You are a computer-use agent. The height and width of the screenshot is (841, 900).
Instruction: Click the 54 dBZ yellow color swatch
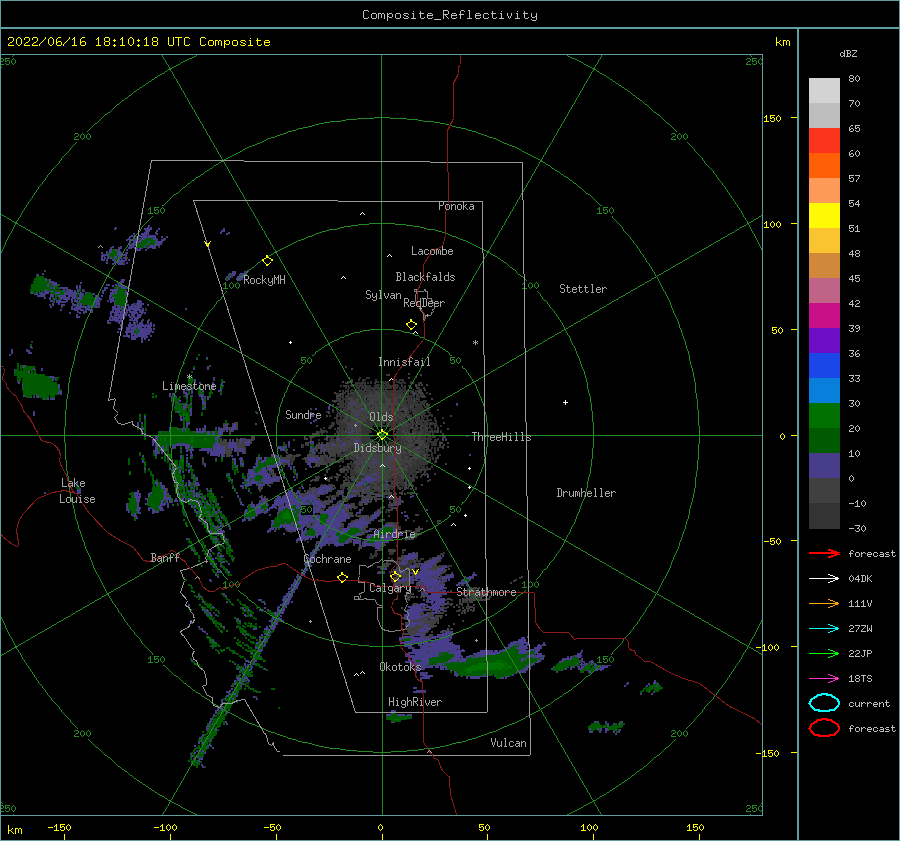coord(824,215)
